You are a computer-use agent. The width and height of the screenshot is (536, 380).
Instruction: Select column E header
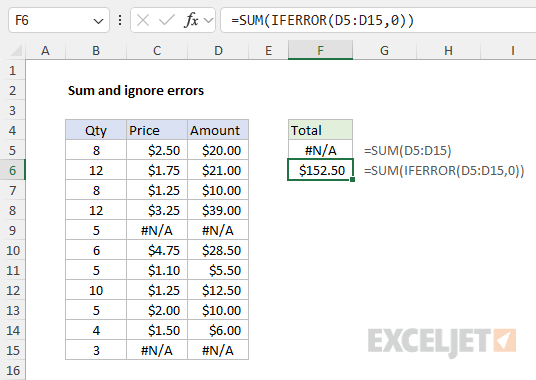point(268,51)
